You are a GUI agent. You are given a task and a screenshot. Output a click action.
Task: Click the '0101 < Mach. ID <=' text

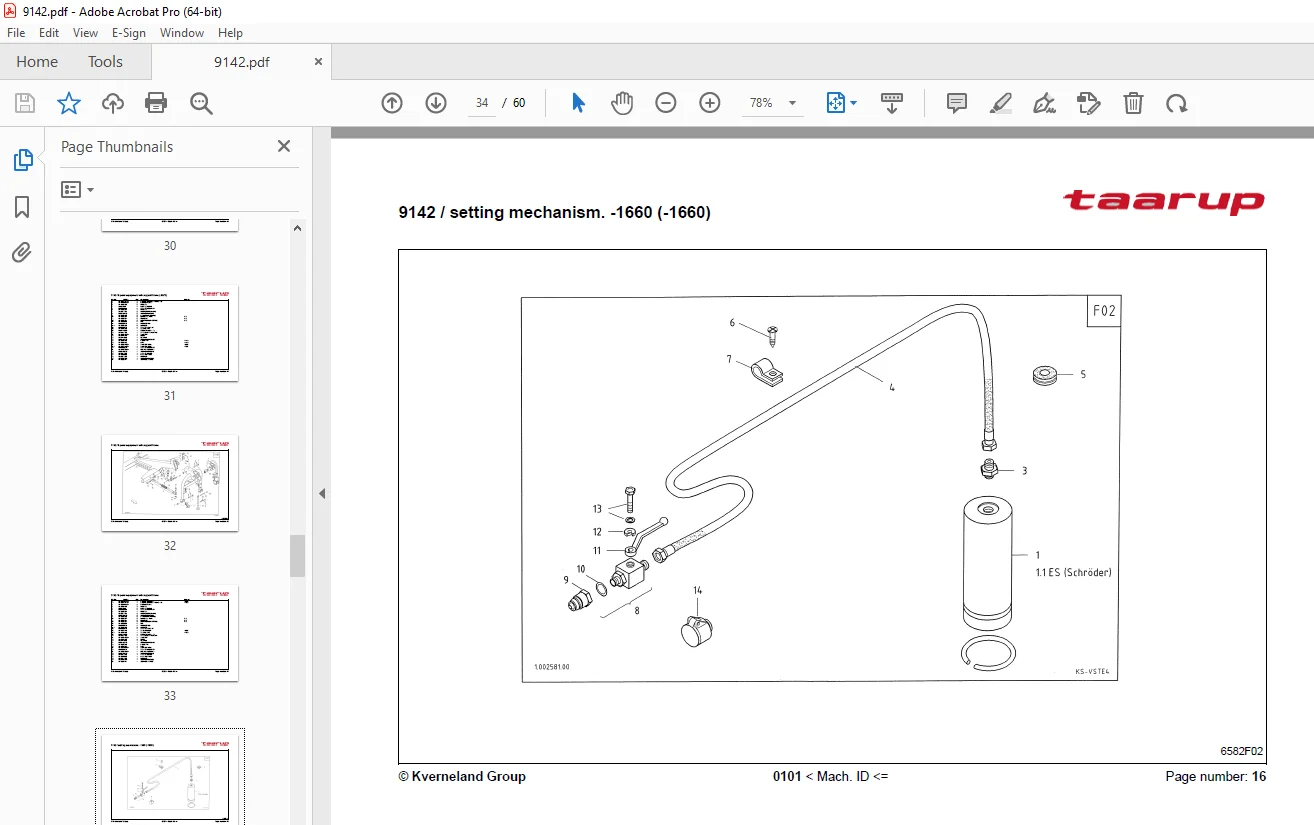[x=830, y=776]
